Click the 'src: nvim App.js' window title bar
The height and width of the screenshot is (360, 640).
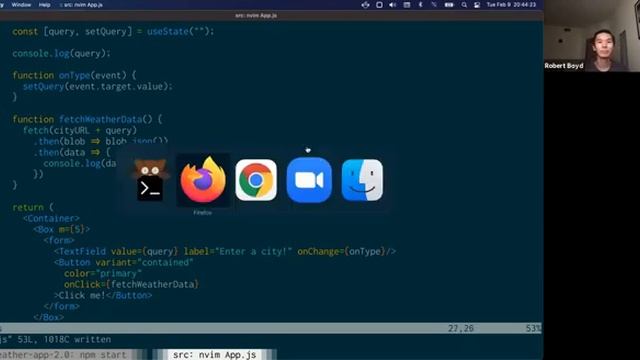coord(256,16)
